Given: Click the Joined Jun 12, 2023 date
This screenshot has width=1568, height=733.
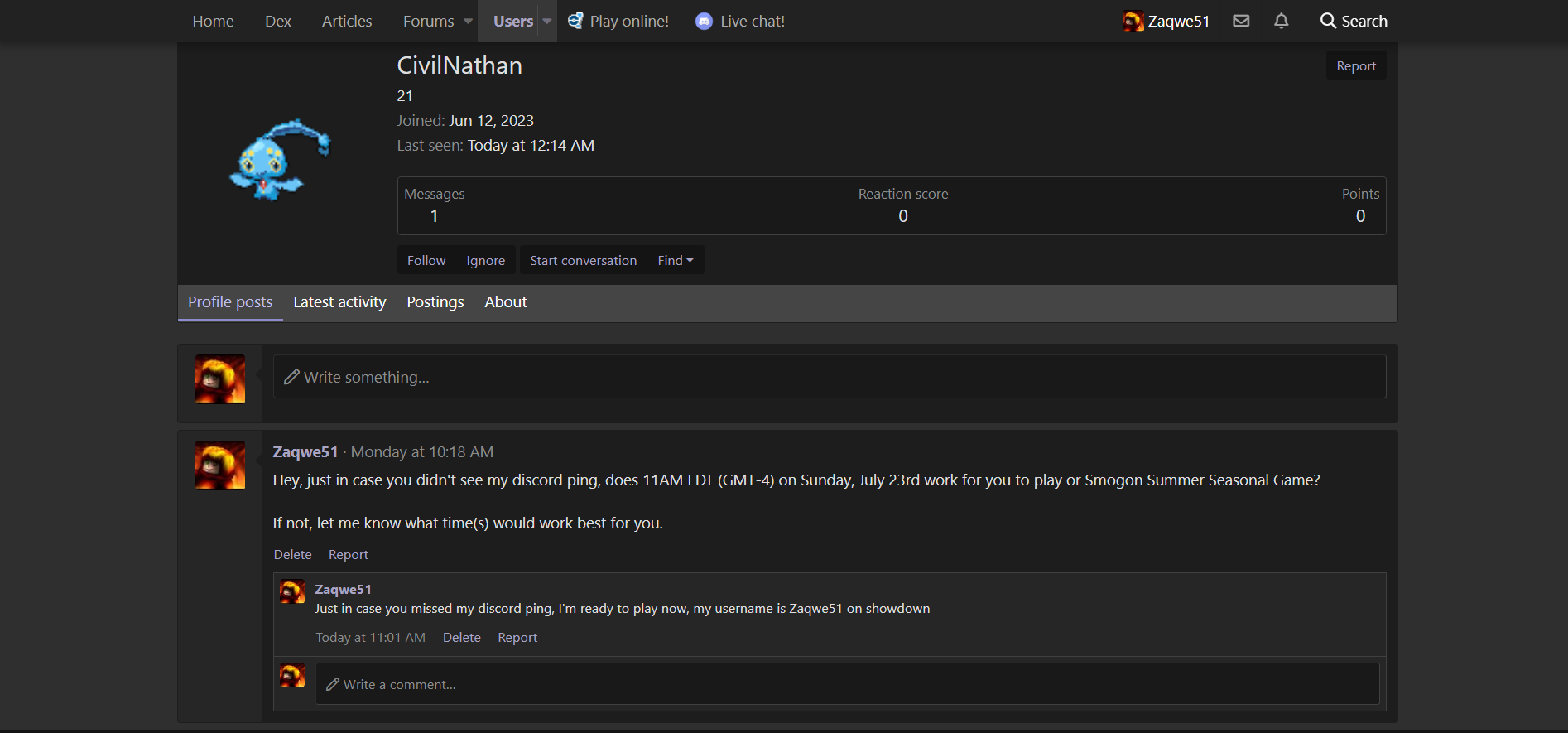Looking at the screenshot, I should click(x=491, y=121).
